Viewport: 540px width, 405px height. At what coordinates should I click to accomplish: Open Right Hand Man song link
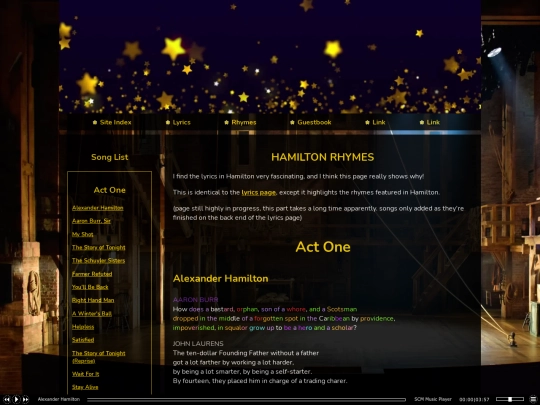pyautogui.click(x=93, y=300)
